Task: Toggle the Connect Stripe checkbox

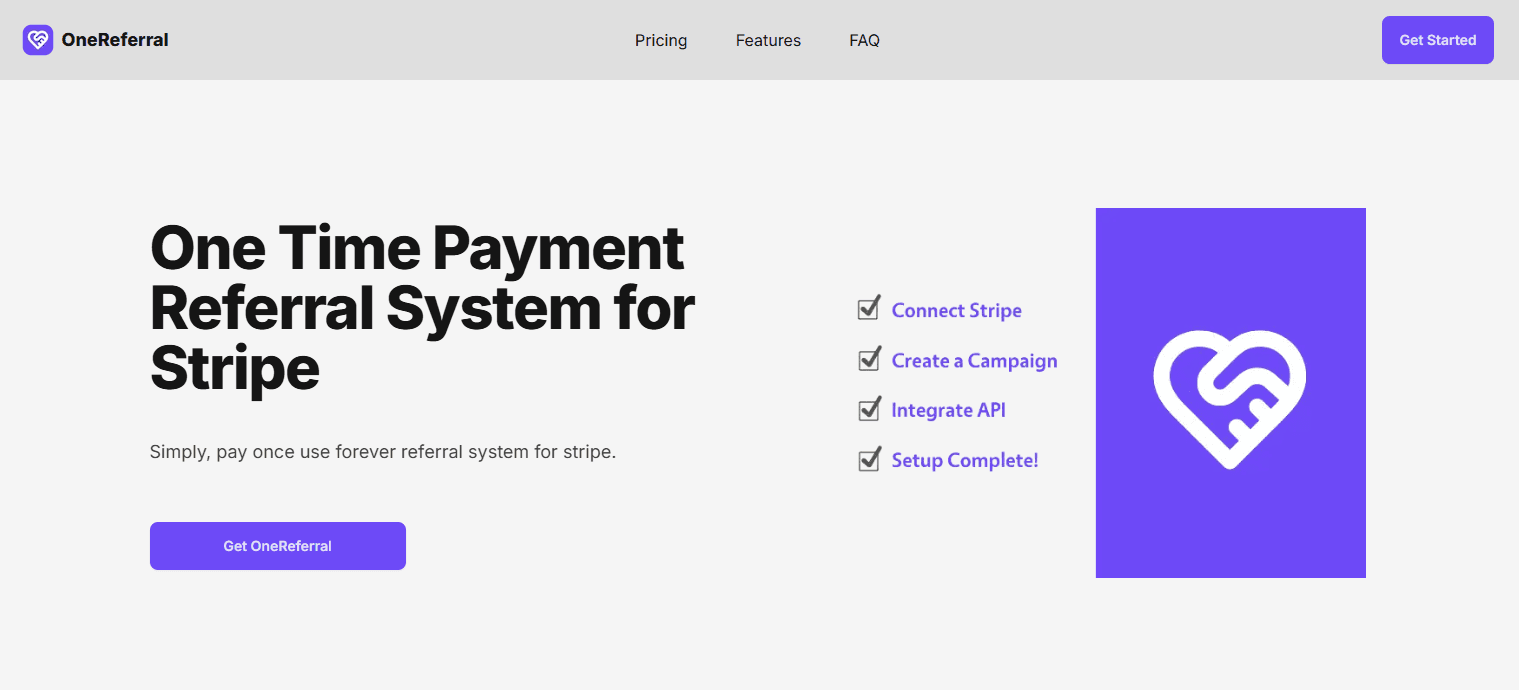Action: [x=869, y=308]
